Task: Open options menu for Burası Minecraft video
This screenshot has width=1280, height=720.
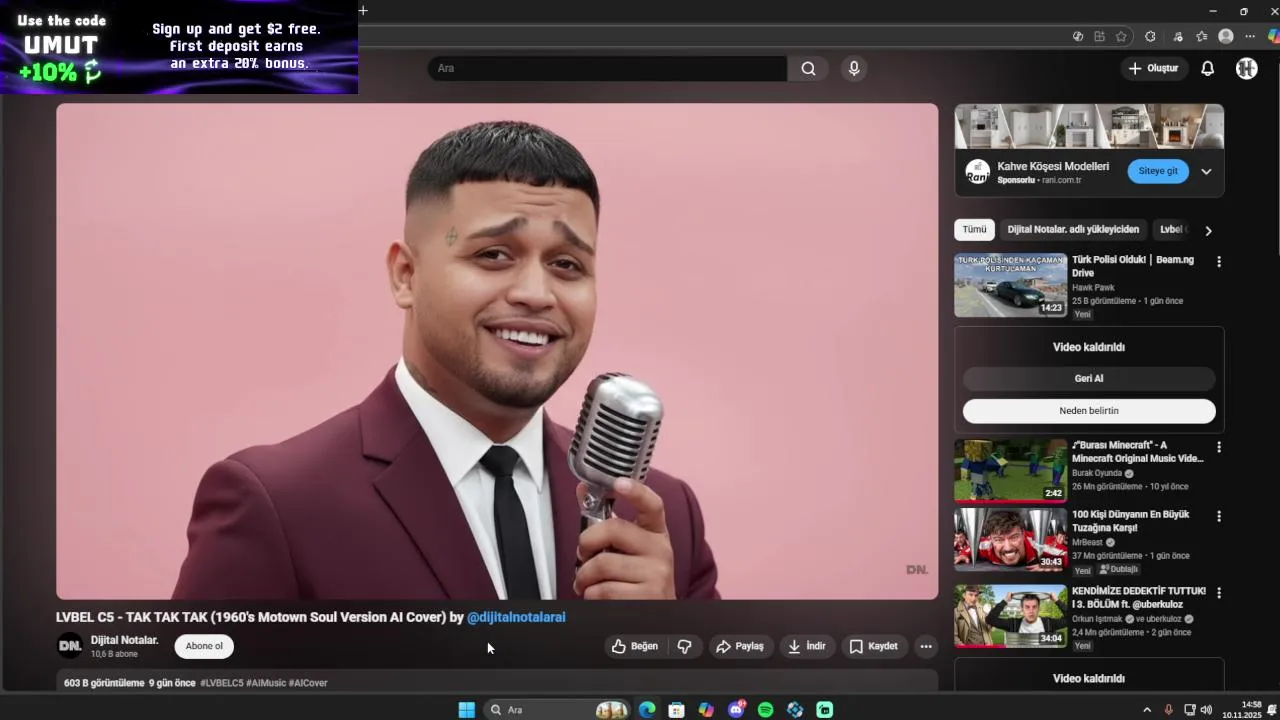Action: point(1218,447)
